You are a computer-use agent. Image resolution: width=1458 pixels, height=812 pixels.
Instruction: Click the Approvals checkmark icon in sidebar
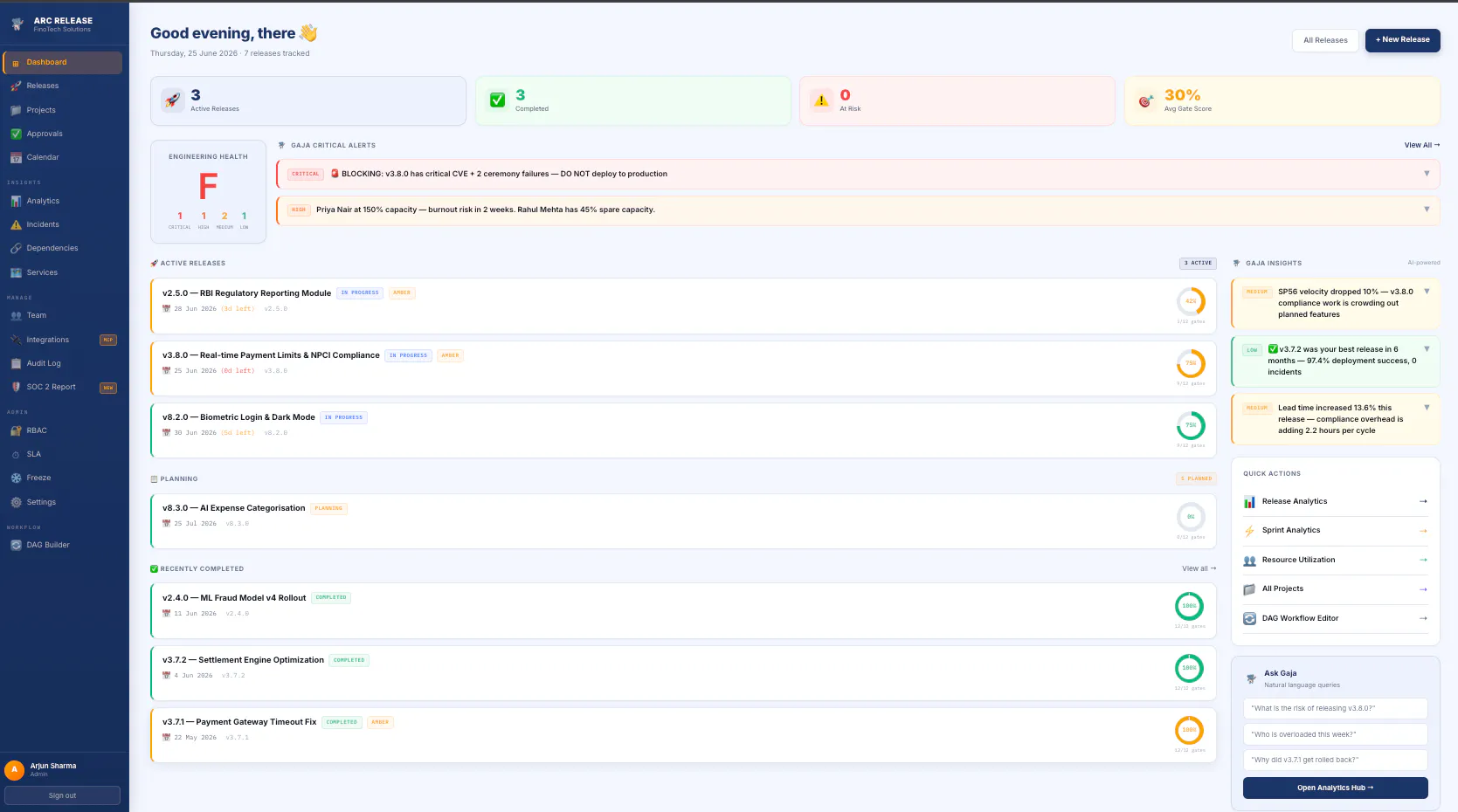(x=16, y=134)
